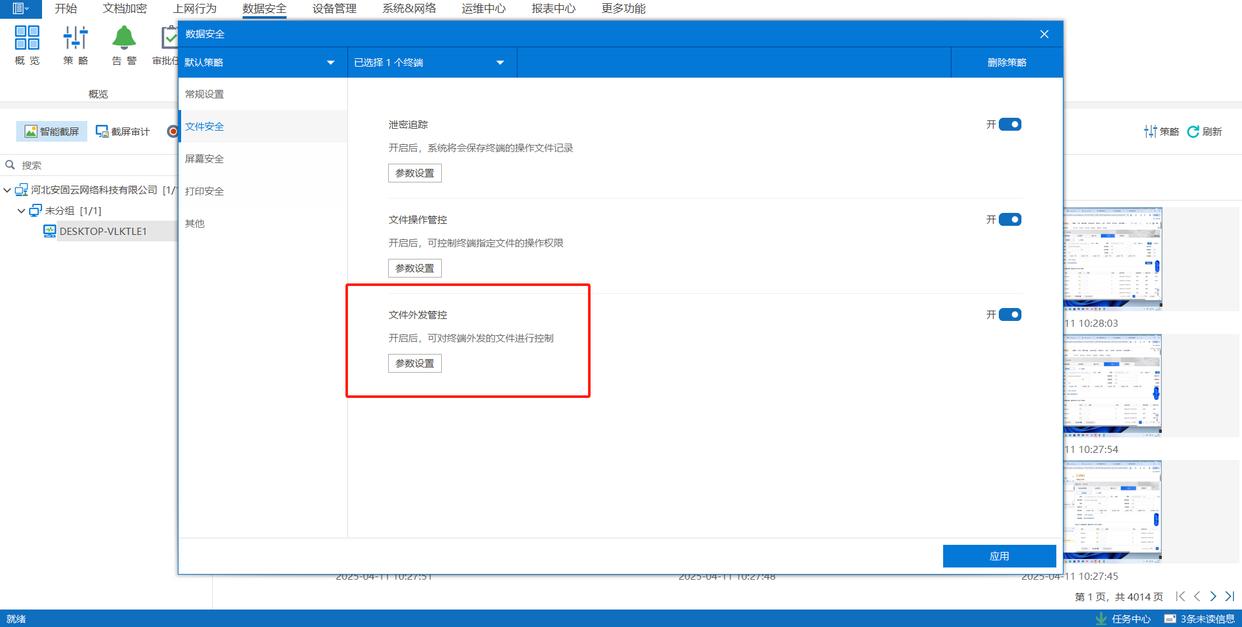
Task: Select the 智能截屏 view button
Action: pyautogui.click(x=52, y=131)
